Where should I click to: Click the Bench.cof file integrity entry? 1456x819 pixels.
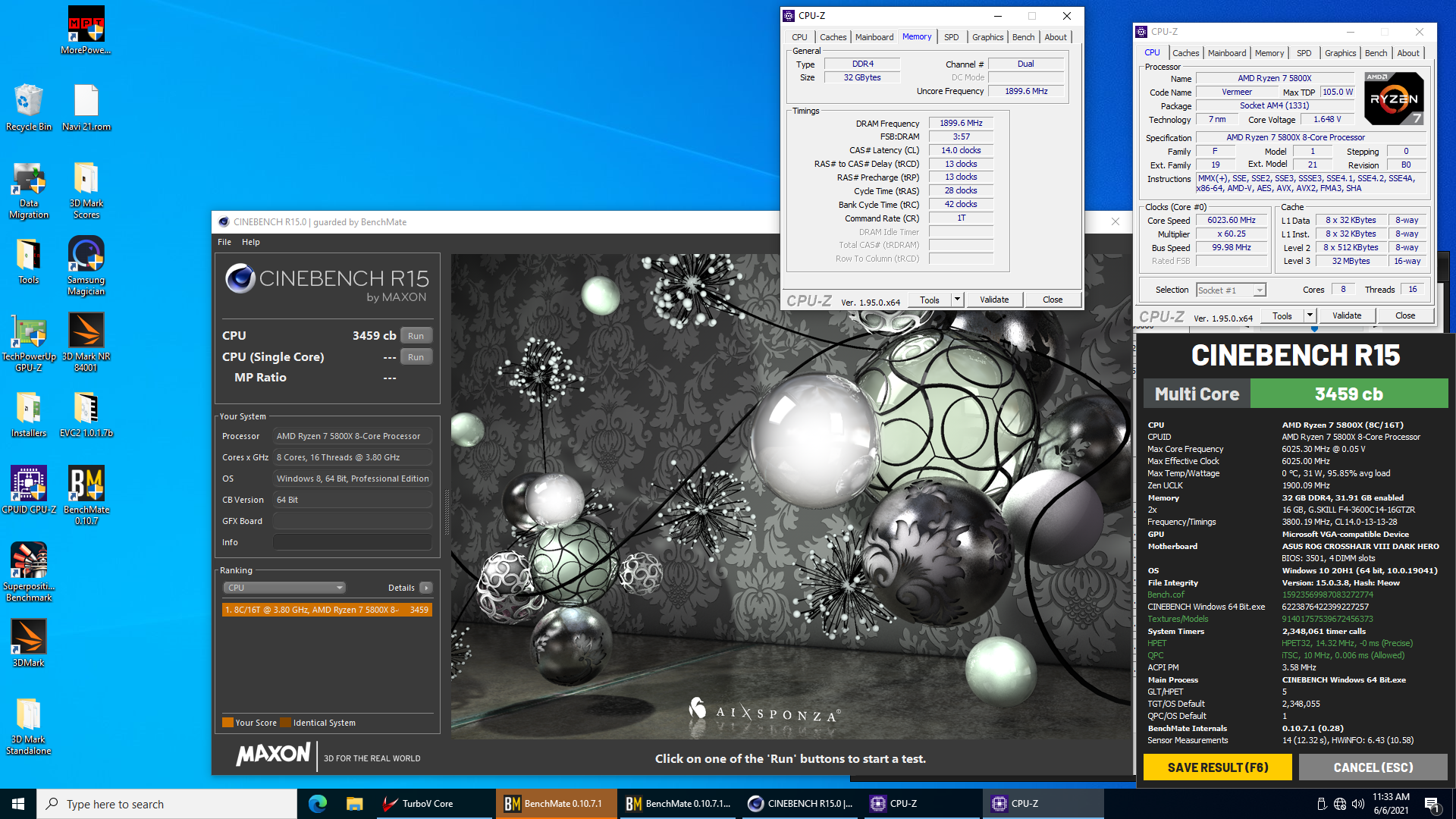[1166, 595]
